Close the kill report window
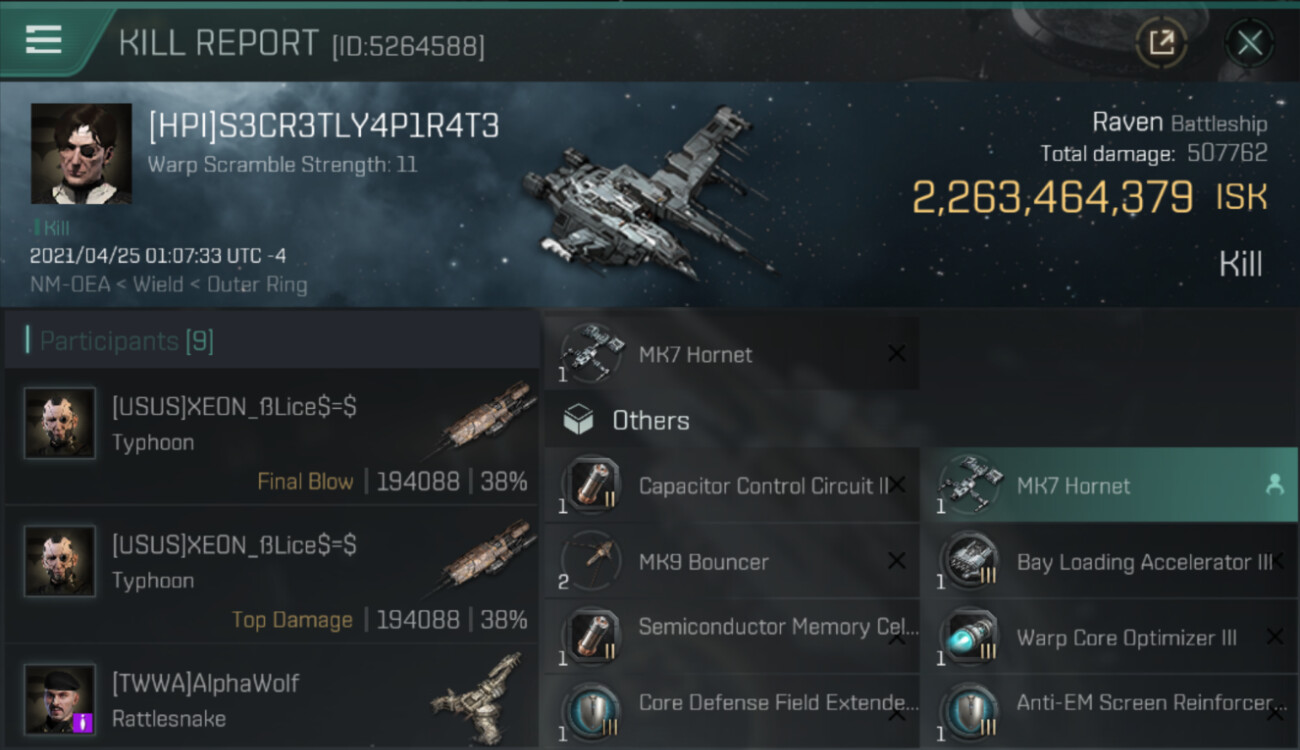Image resolution: width=1300 pixels, height=750 pixels. [1249, 43]
